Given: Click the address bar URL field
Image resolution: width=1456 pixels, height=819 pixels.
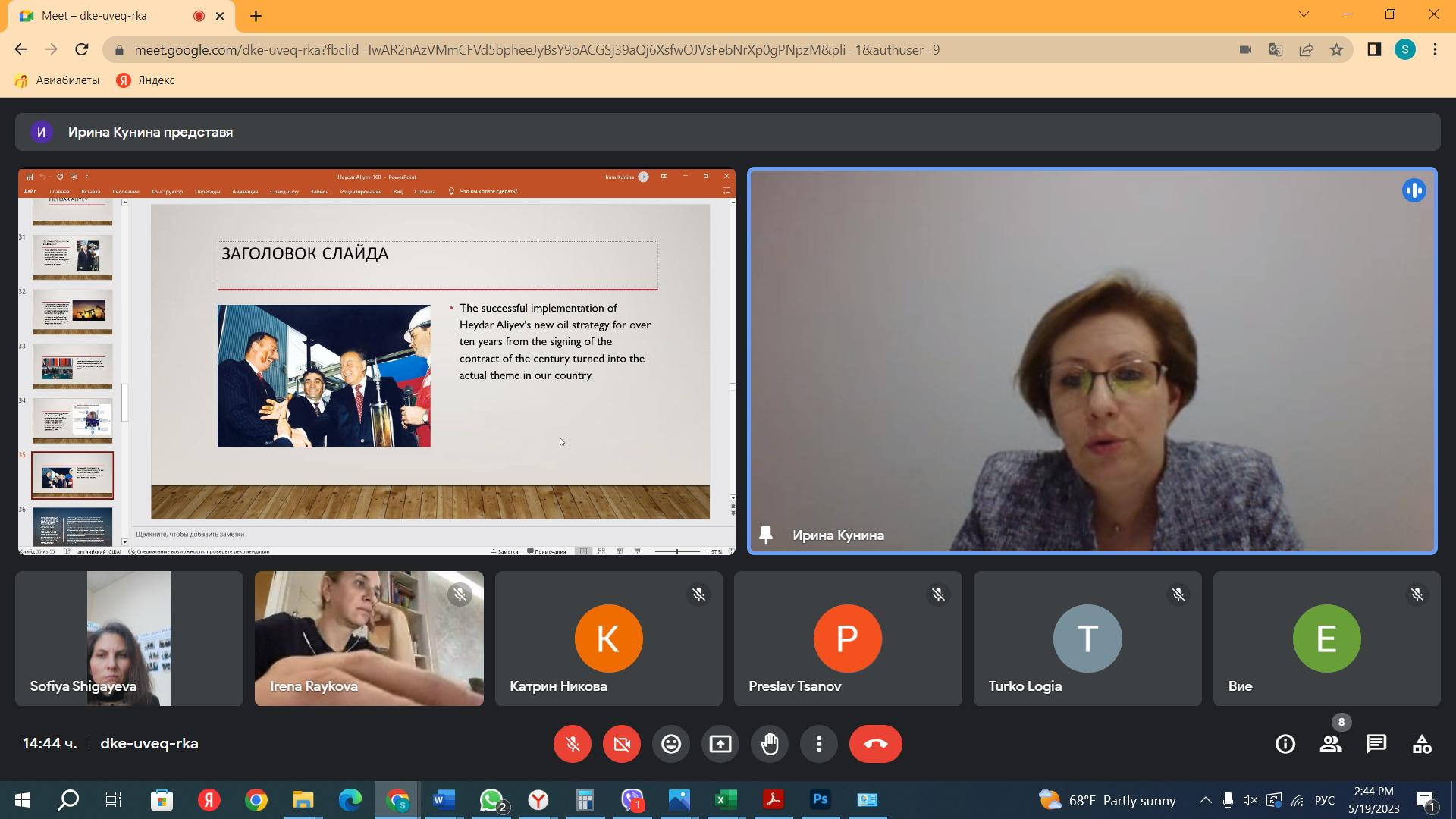Looking at the screenshot, I should [x=537, y=50].
